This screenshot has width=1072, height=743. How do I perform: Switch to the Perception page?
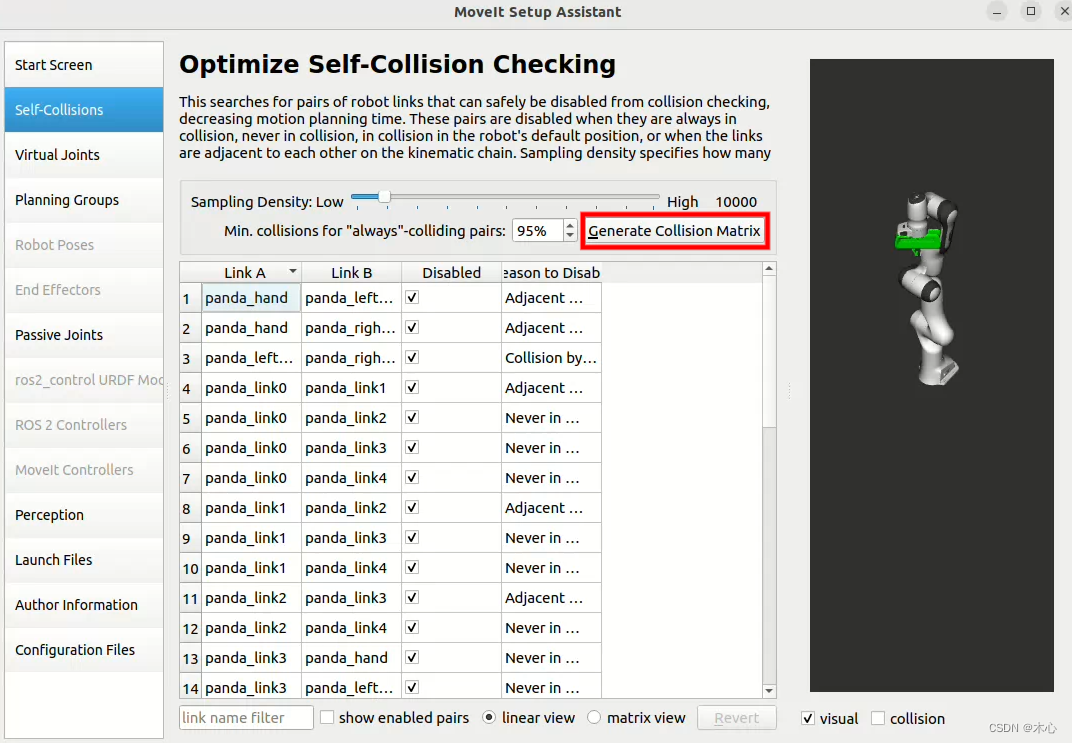pyautogui.click(x=83, y=515)
